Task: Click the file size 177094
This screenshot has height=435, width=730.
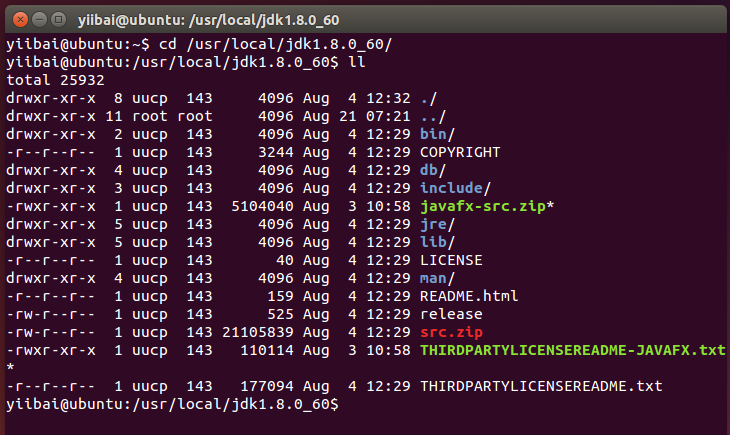Action: coord(267,386)
